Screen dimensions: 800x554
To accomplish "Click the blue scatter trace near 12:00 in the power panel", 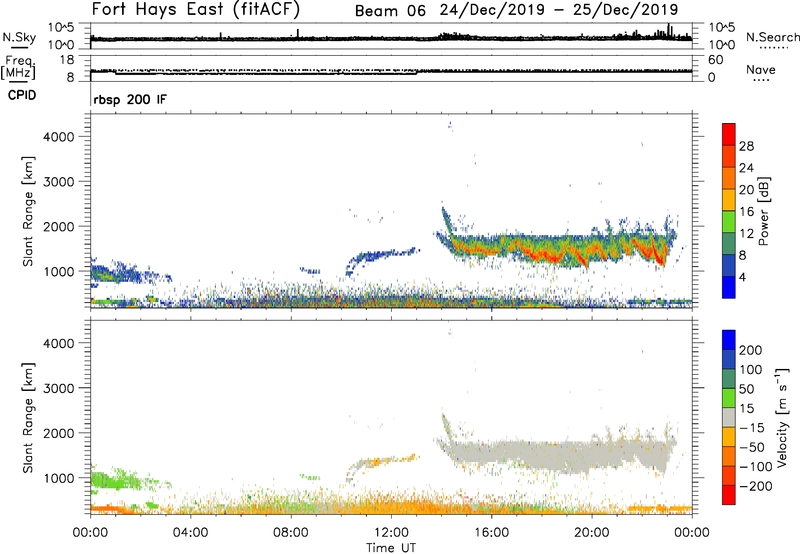I will tap(385, 255).
